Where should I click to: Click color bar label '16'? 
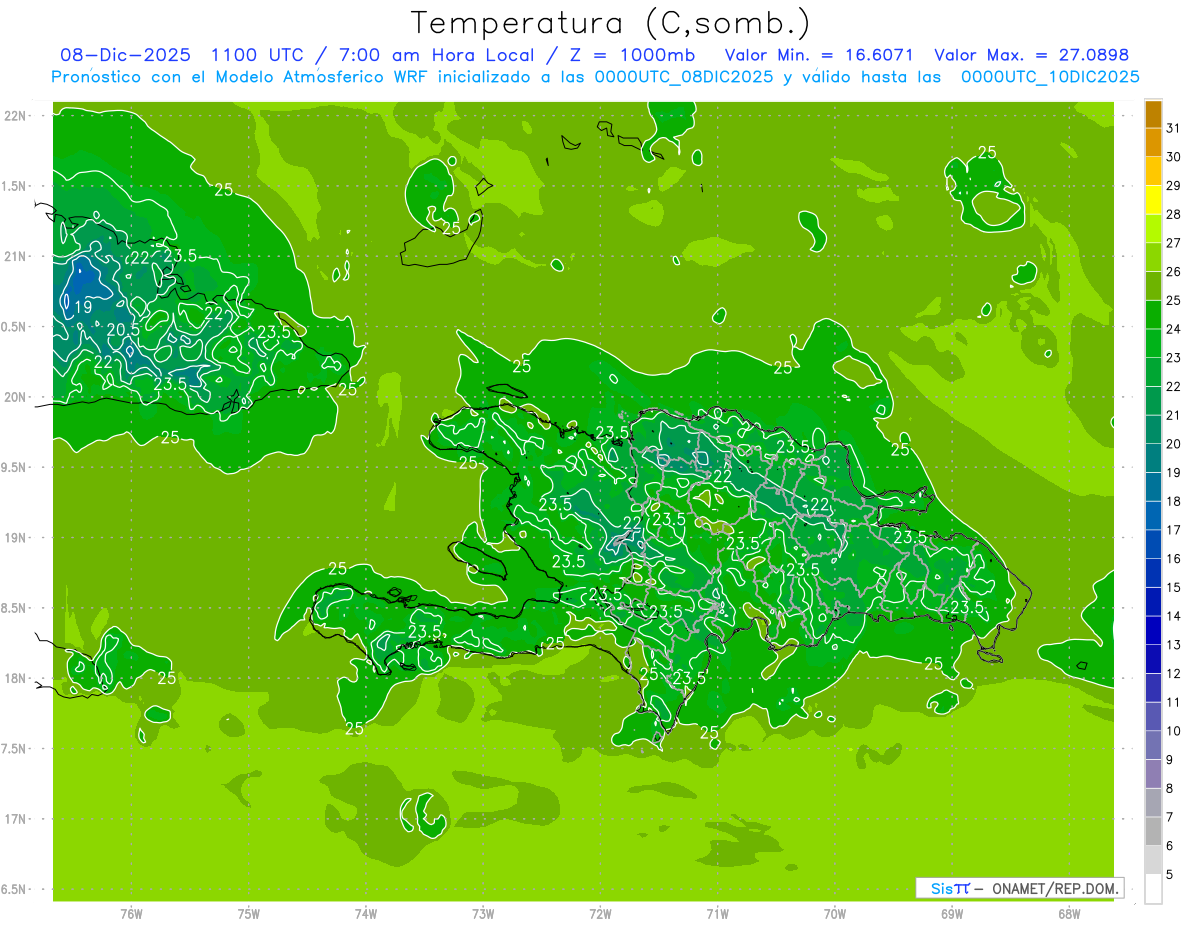[1174, 559]
